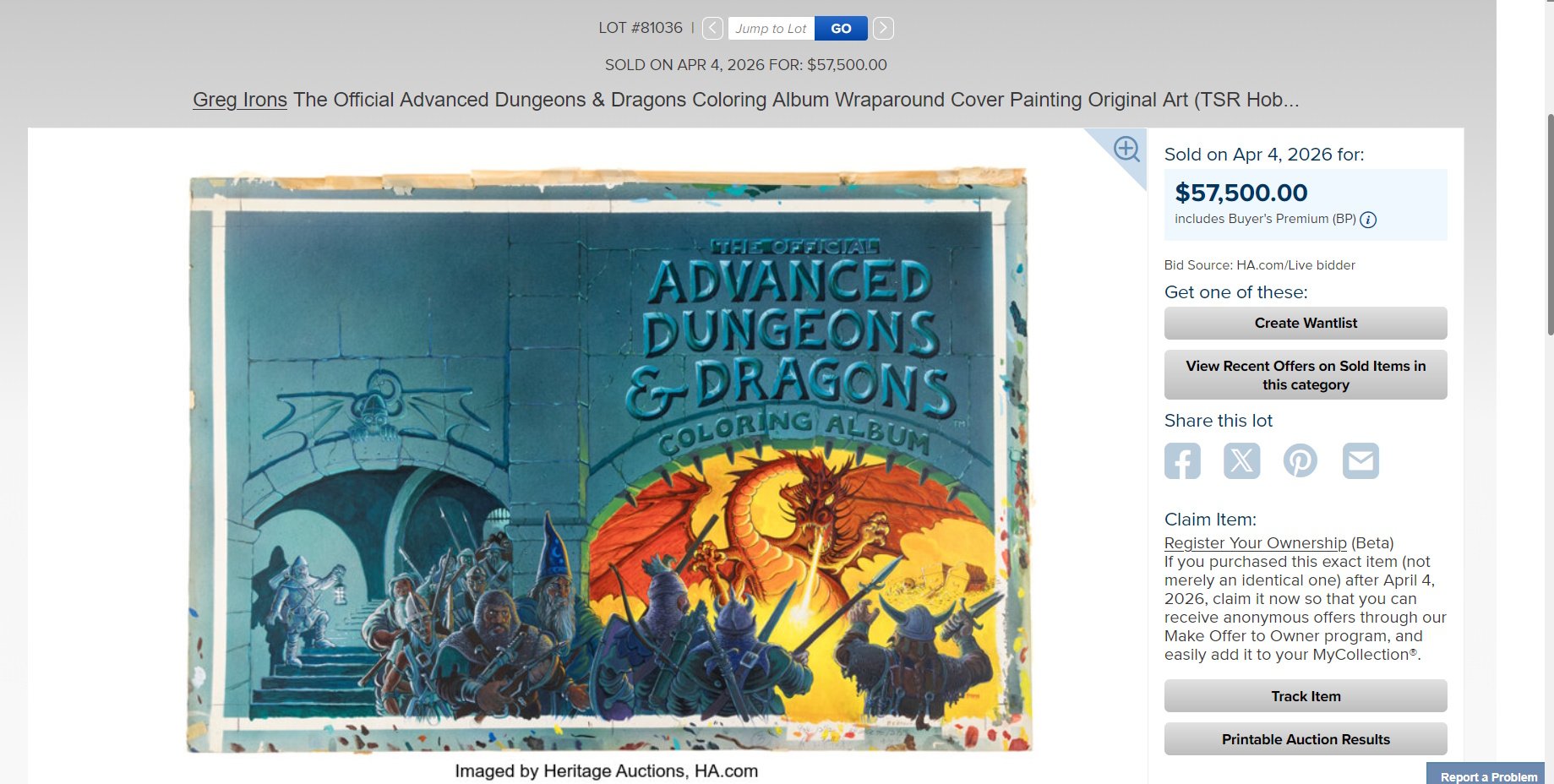Open the Buyer's Premium info icon
Image resolution: width=1554 pixels, height=784 pixels.
click(1368, 220)
